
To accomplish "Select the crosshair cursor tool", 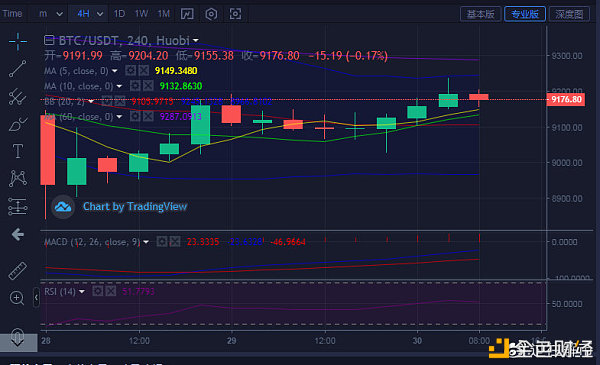I will click(x=18, y=41).
